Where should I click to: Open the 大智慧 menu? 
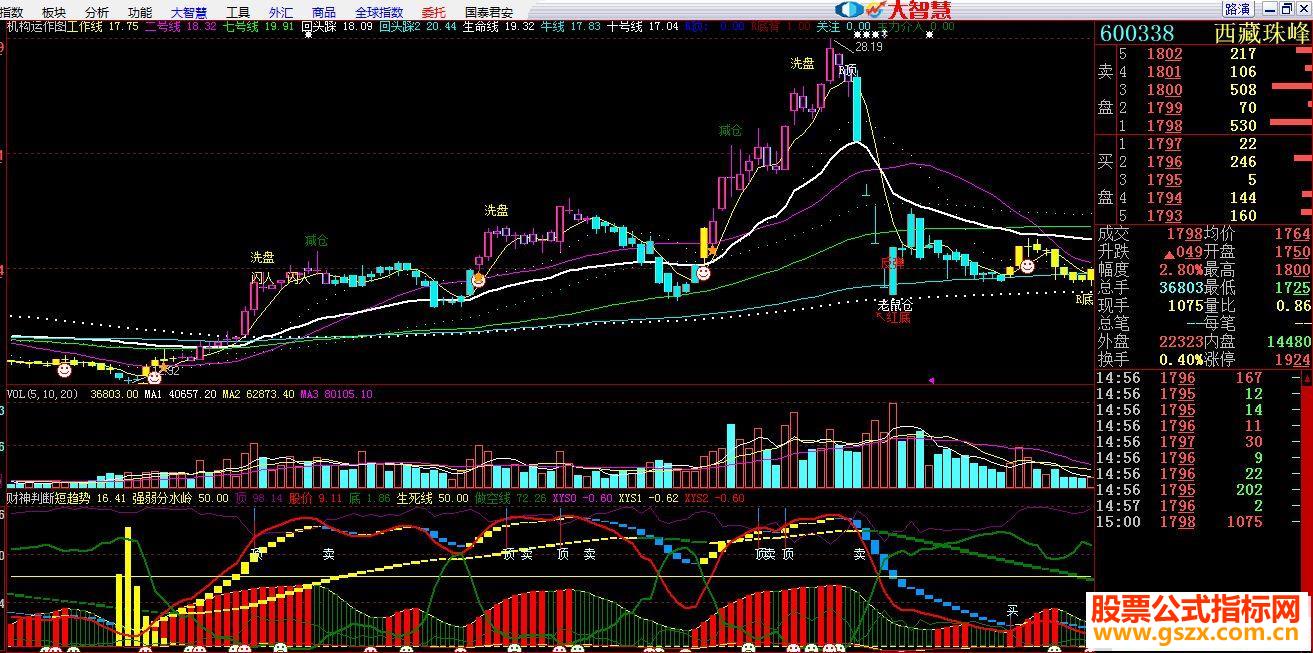click(x=188, y=12)
